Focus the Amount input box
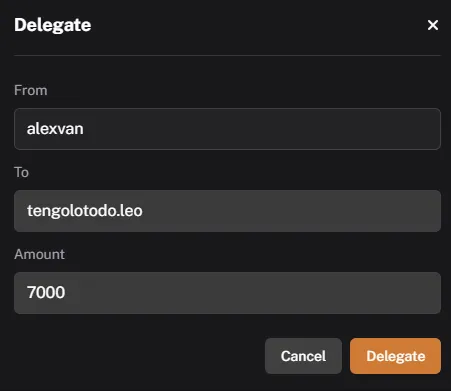The height and width of the screenshot is (391, 451). [227, 293]
